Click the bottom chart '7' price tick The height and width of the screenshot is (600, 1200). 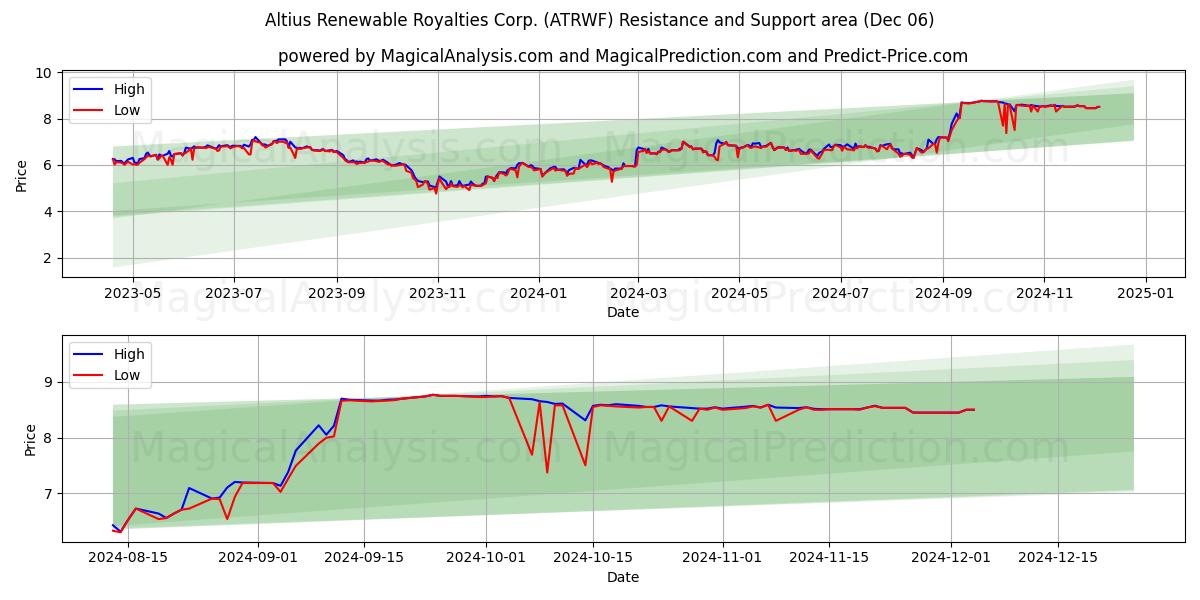pyautogui.click(x=48, y=494)
